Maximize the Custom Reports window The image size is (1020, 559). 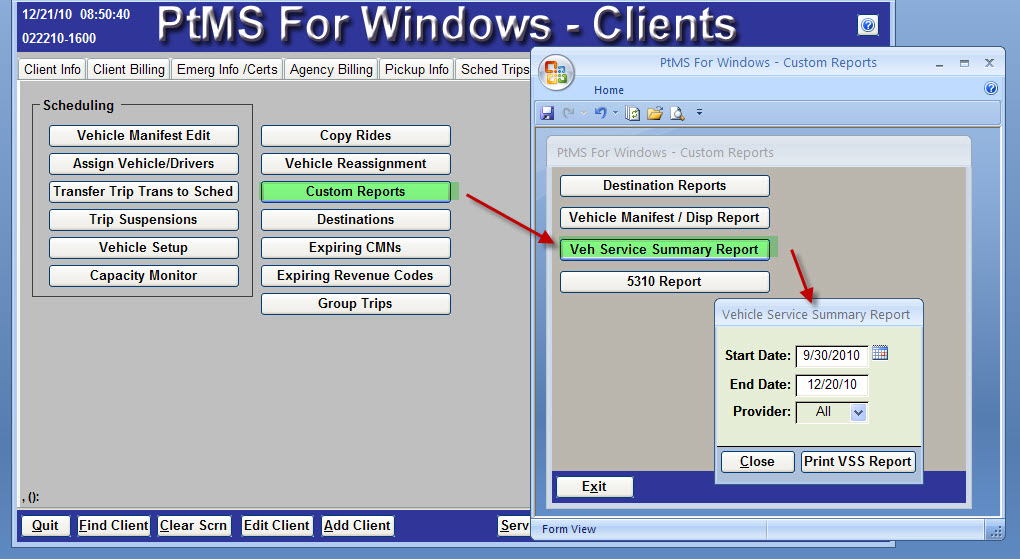[964, 63]
